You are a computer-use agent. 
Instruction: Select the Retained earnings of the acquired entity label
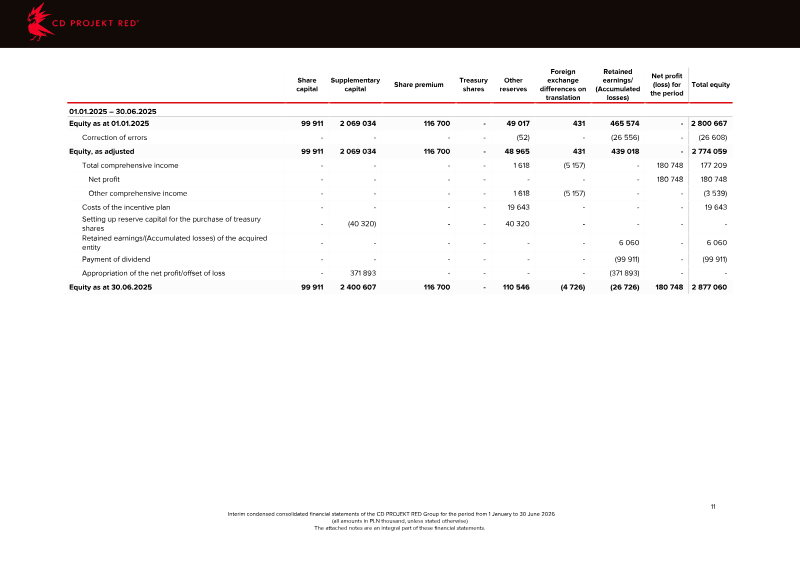pyautogui.click(x=174, y=242)
